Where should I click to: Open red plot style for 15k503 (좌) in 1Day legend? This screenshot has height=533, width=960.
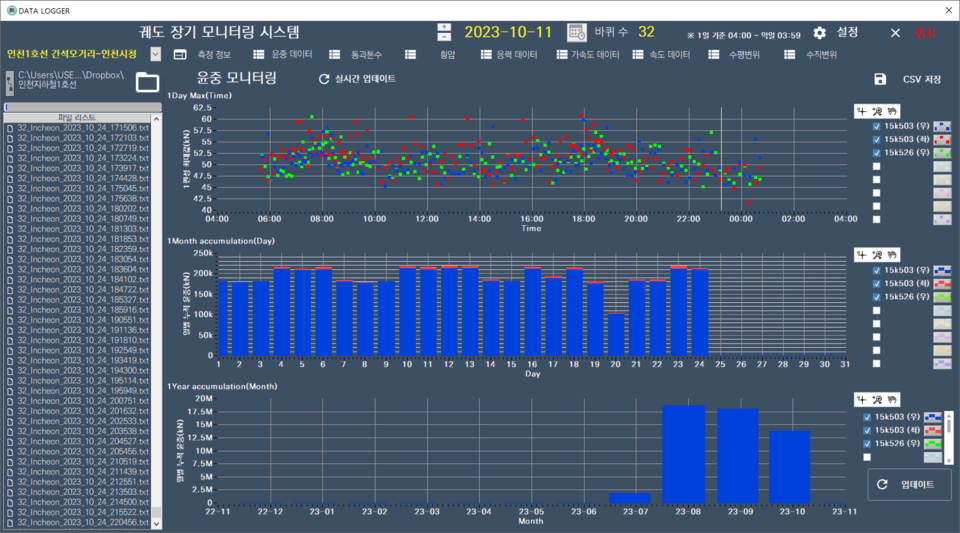click(942, 140)
